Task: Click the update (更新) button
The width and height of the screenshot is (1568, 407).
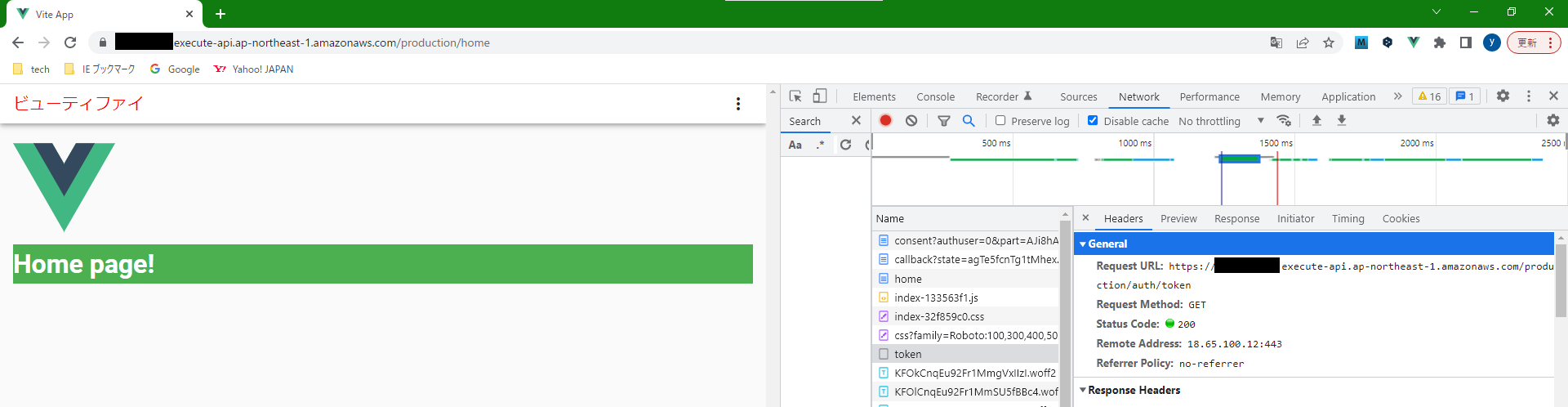Action: point(1534,42)
